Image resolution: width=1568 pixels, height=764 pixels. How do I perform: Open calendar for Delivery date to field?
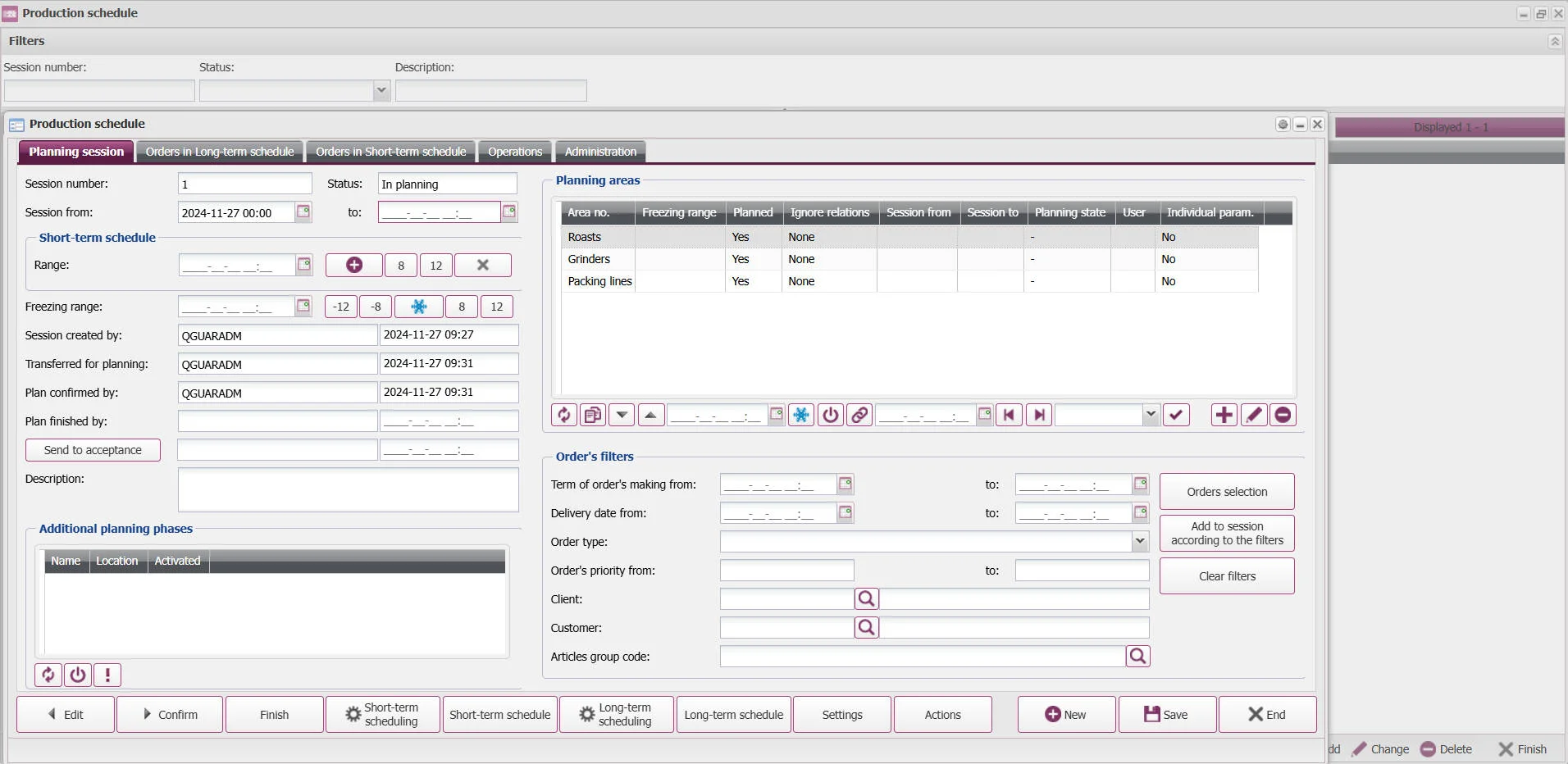tap(1141, 512)
